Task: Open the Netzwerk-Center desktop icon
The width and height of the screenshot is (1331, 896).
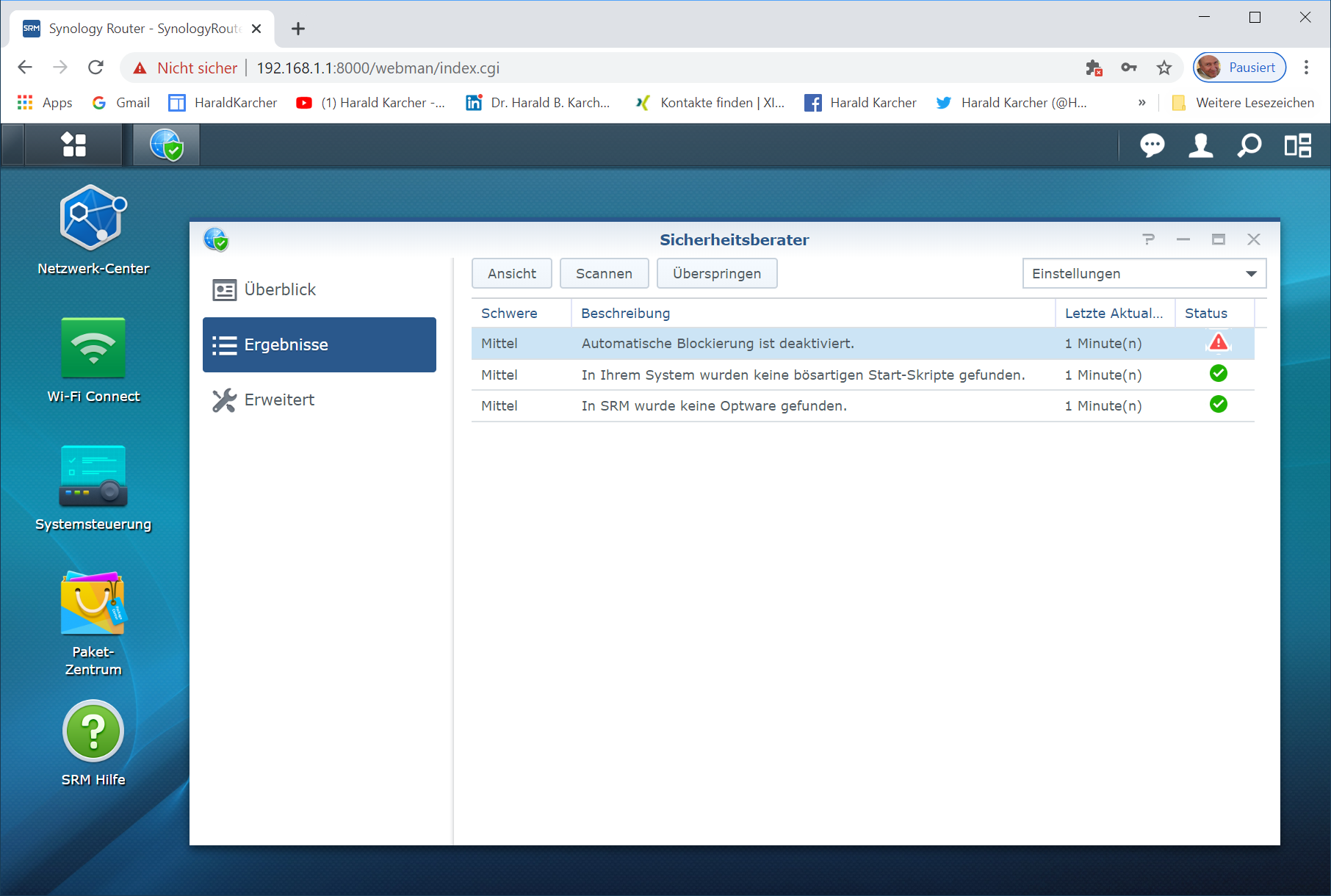Action: point(93,219)
